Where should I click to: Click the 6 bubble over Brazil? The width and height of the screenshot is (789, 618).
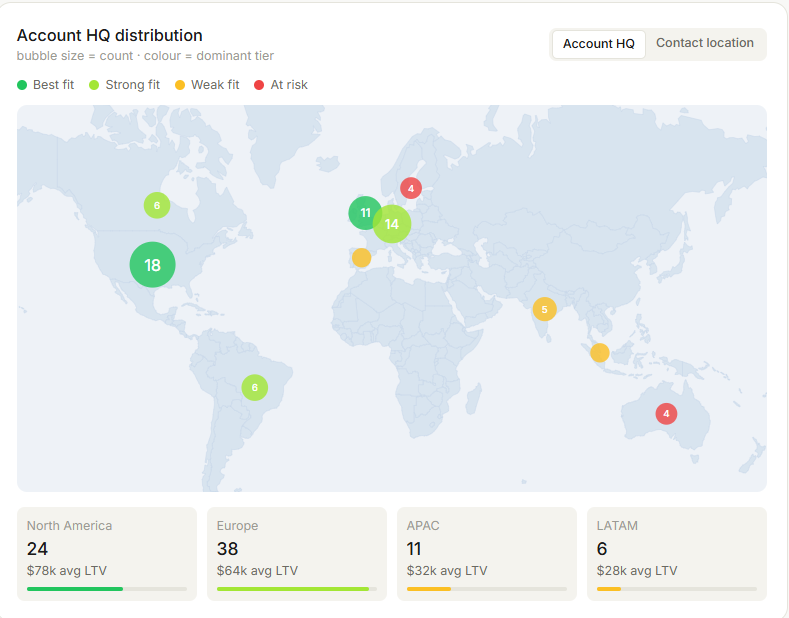pos(255,388)
